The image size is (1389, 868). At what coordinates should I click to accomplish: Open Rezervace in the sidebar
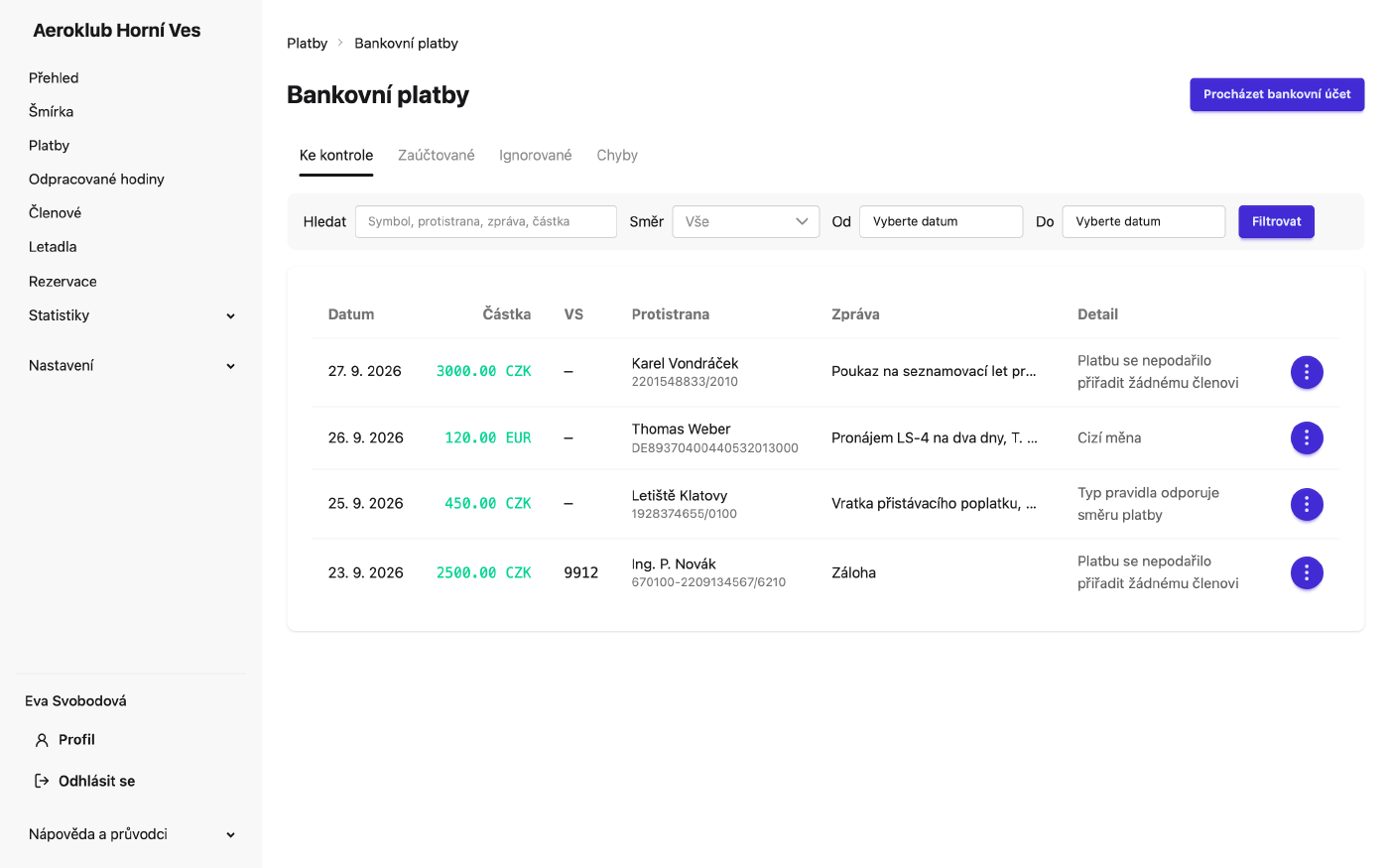(63, 282)
